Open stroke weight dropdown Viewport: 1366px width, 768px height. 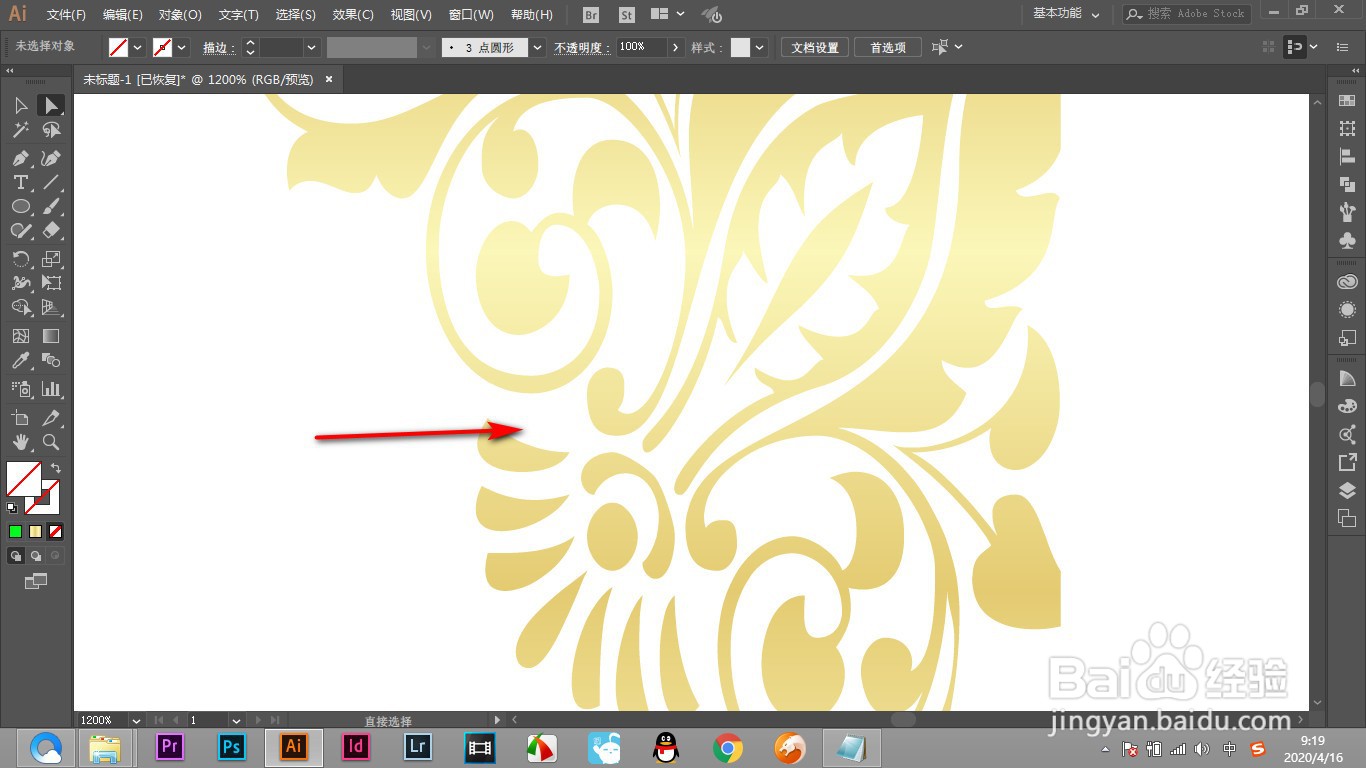tap(312, 47)
